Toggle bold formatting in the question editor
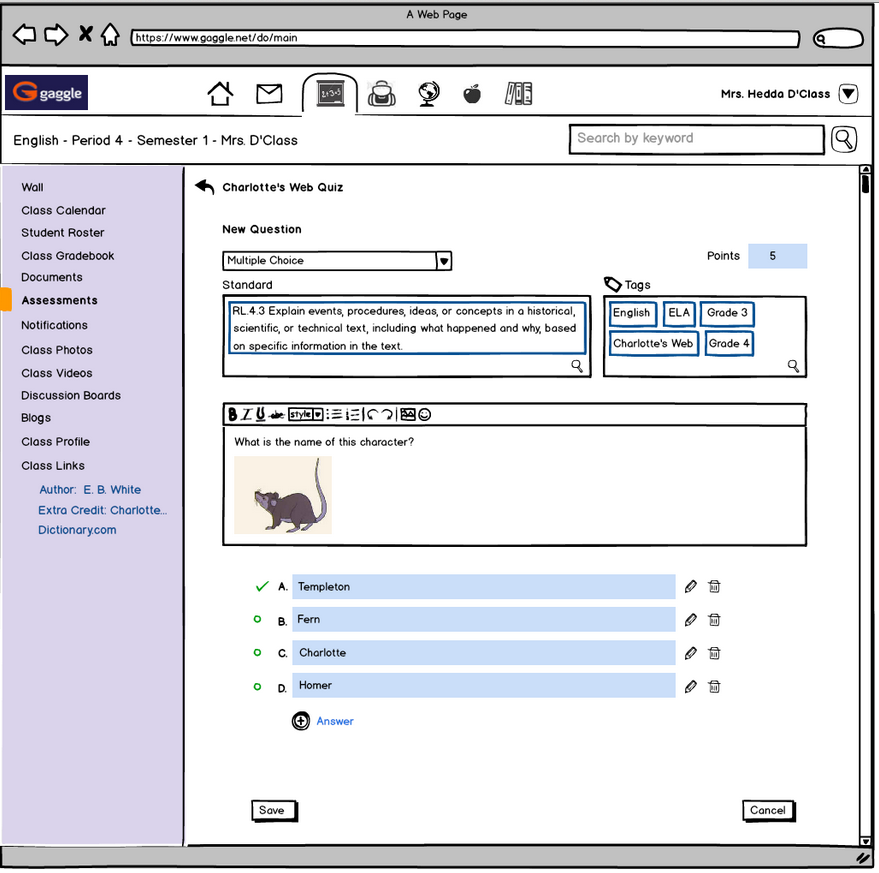Screen dimensions: 879x873 coord(233,415)
